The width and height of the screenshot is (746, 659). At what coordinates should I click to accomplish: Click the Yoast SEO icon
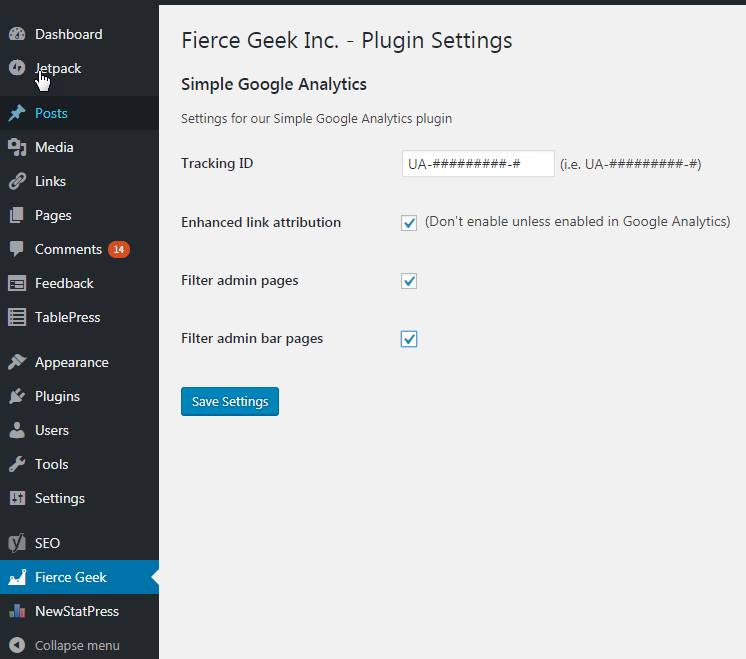(17, 543)
